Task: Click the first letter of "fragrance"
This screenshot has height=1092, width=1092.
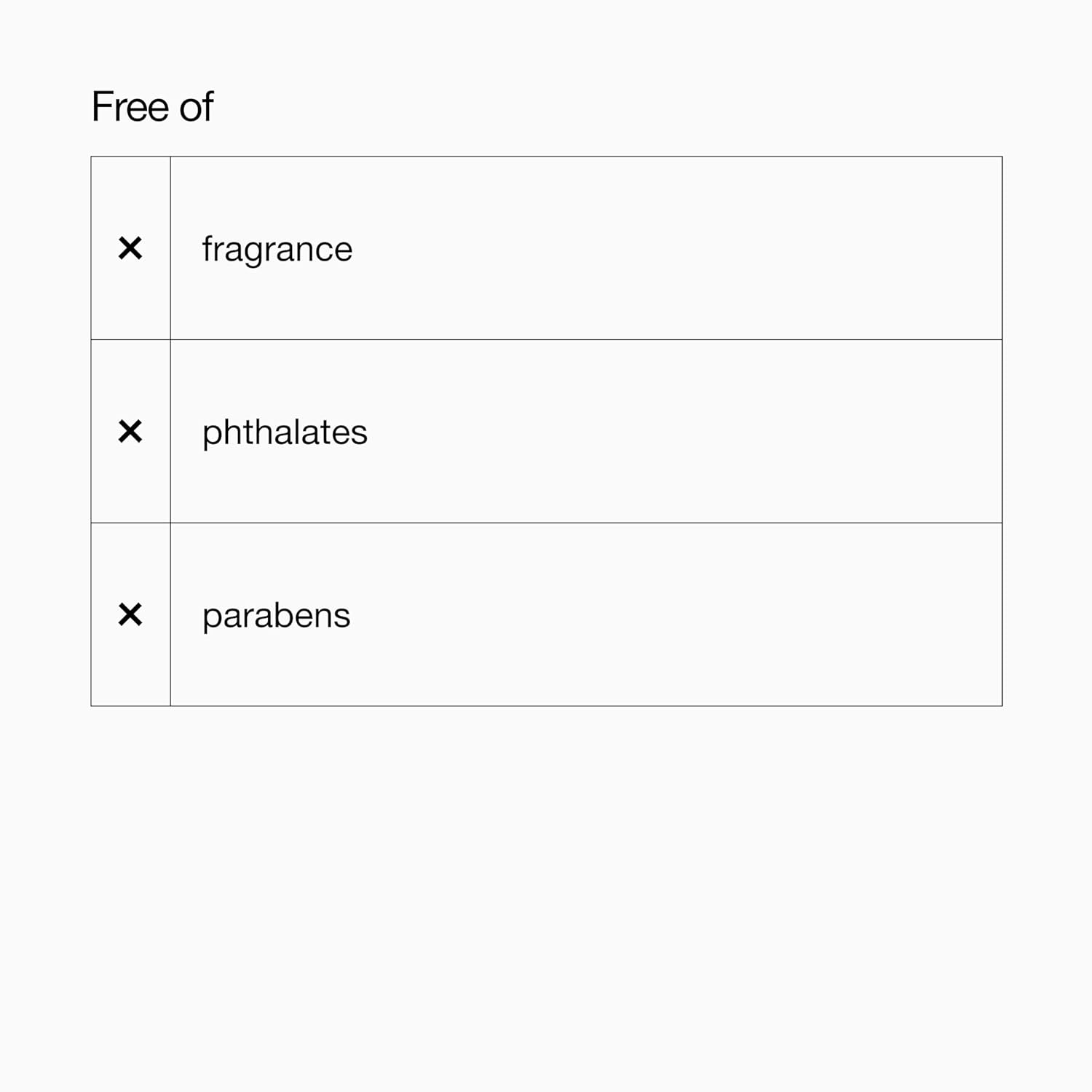Action: pos(207,248)
